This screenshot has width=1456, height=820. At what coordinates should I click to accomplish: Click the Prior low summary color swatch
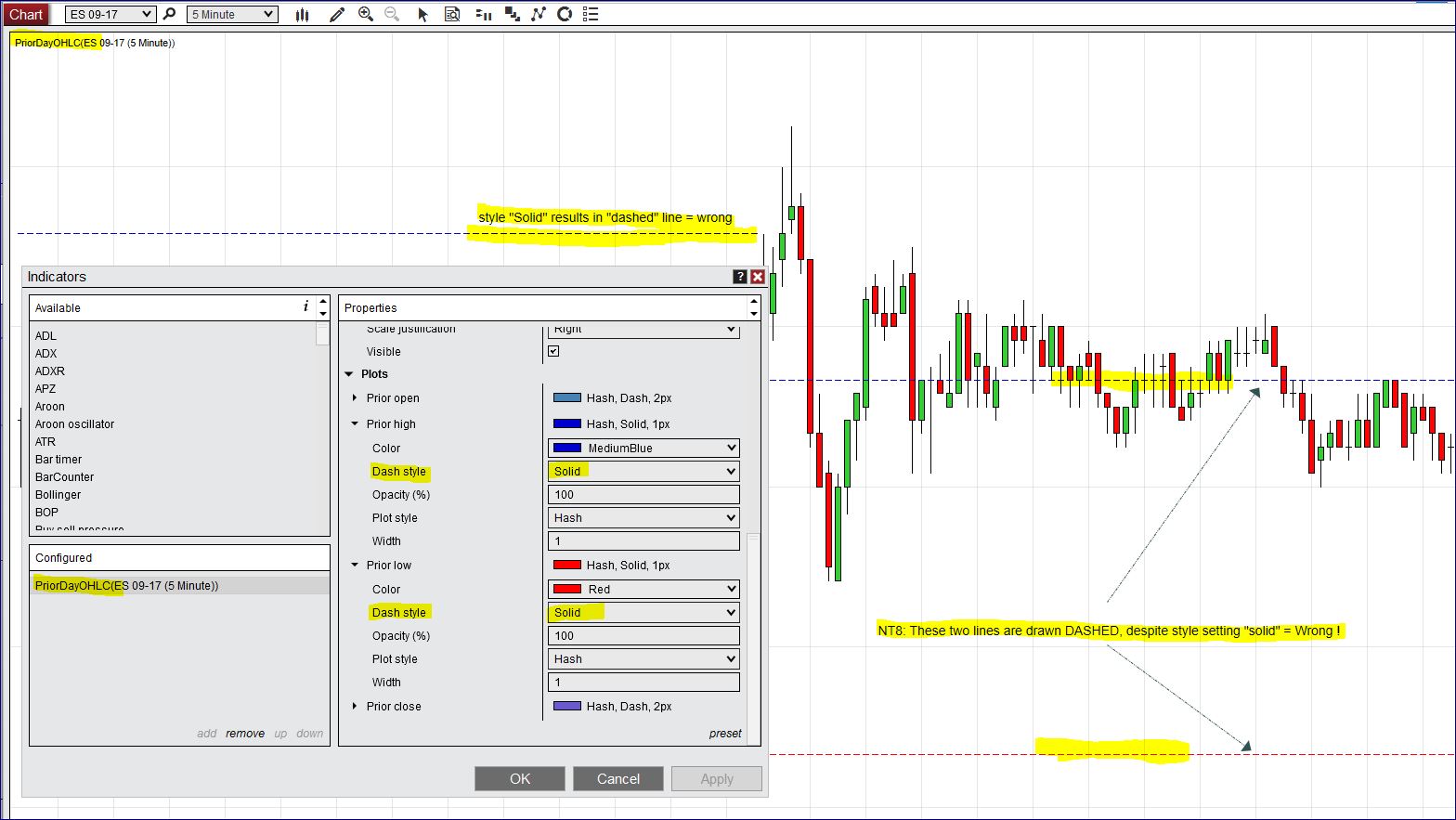tap(567, 565)
